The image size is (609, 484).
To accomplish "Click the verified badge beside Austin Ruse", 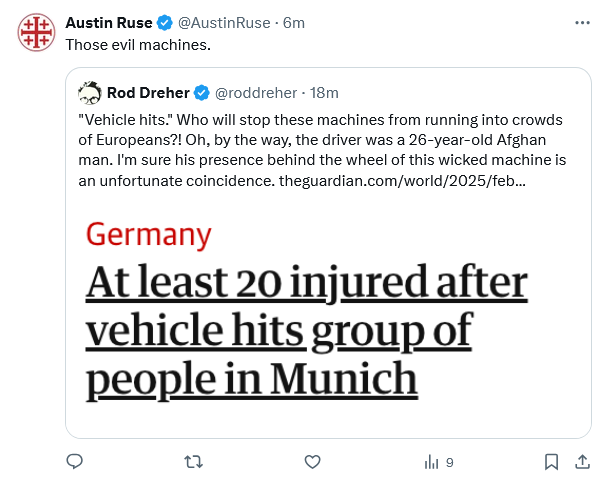I will click(165, 22).
